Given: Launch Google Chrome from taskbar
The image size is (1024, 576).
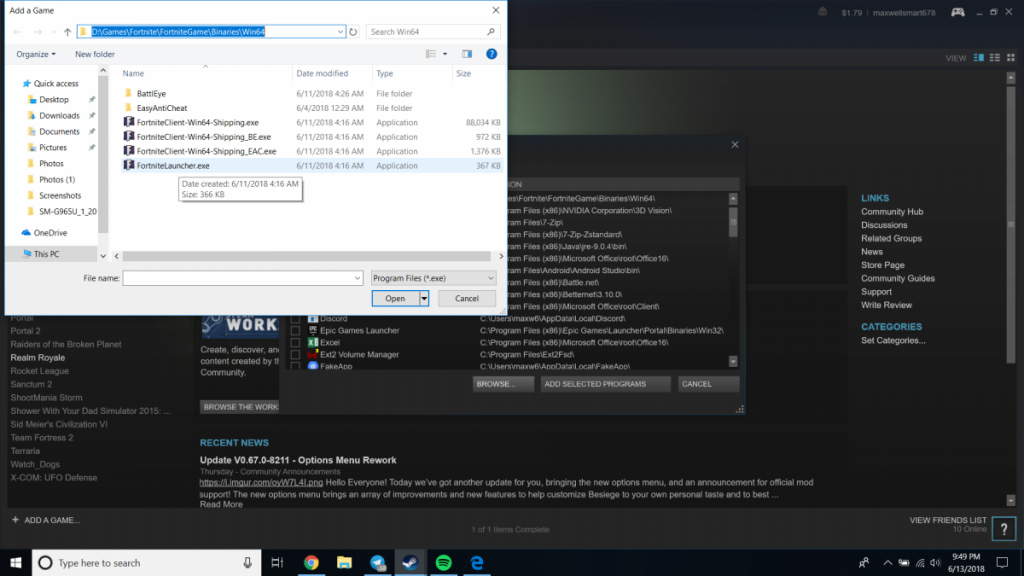Looking at the screenshot, I should click(x=312, y=562).
